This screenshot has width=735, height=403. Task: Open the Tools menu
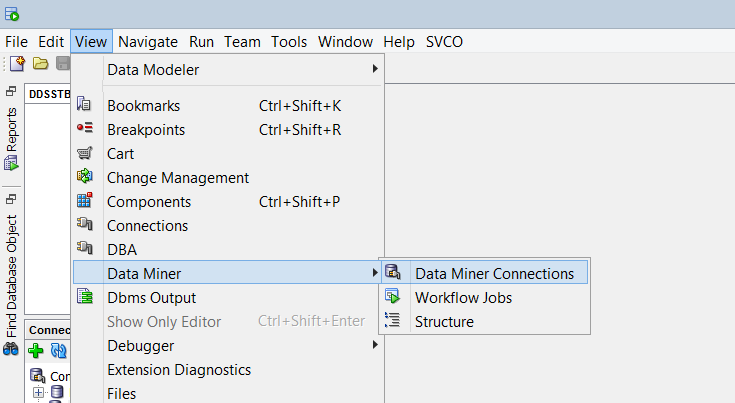(289, 42)
